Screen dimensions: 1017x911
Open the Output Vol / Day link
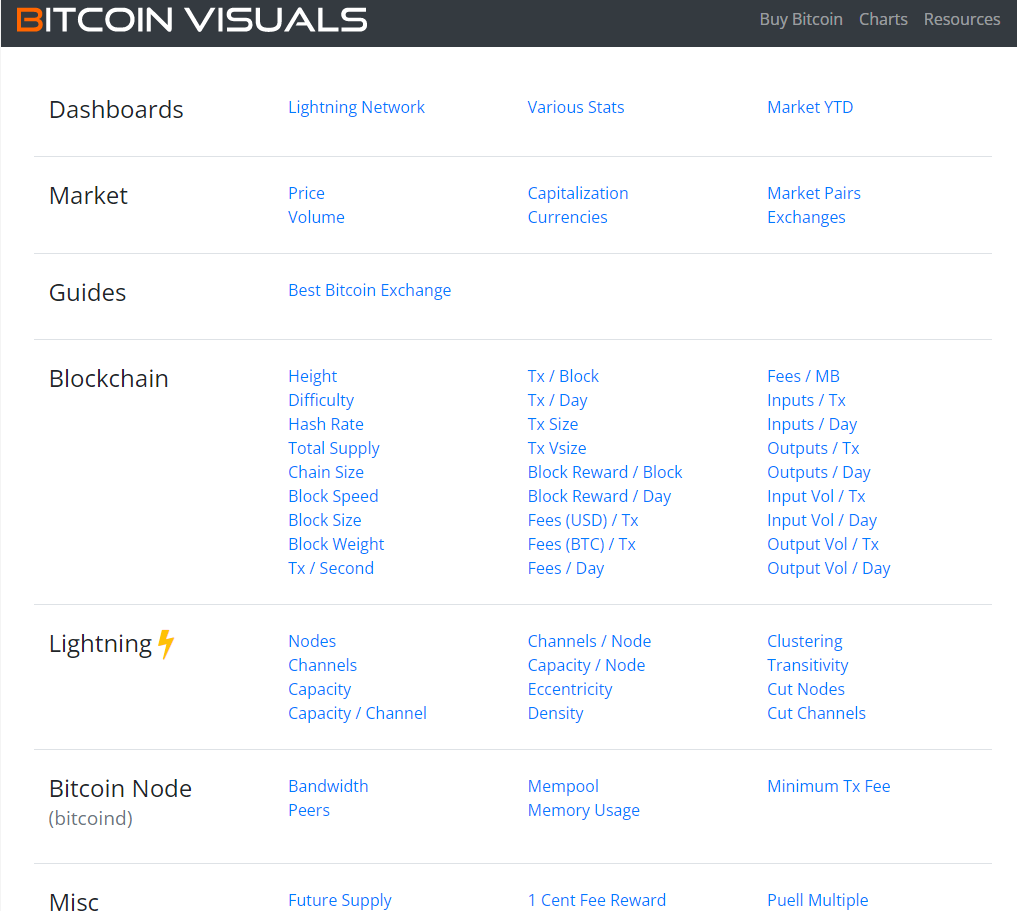[x=829, y=569]
